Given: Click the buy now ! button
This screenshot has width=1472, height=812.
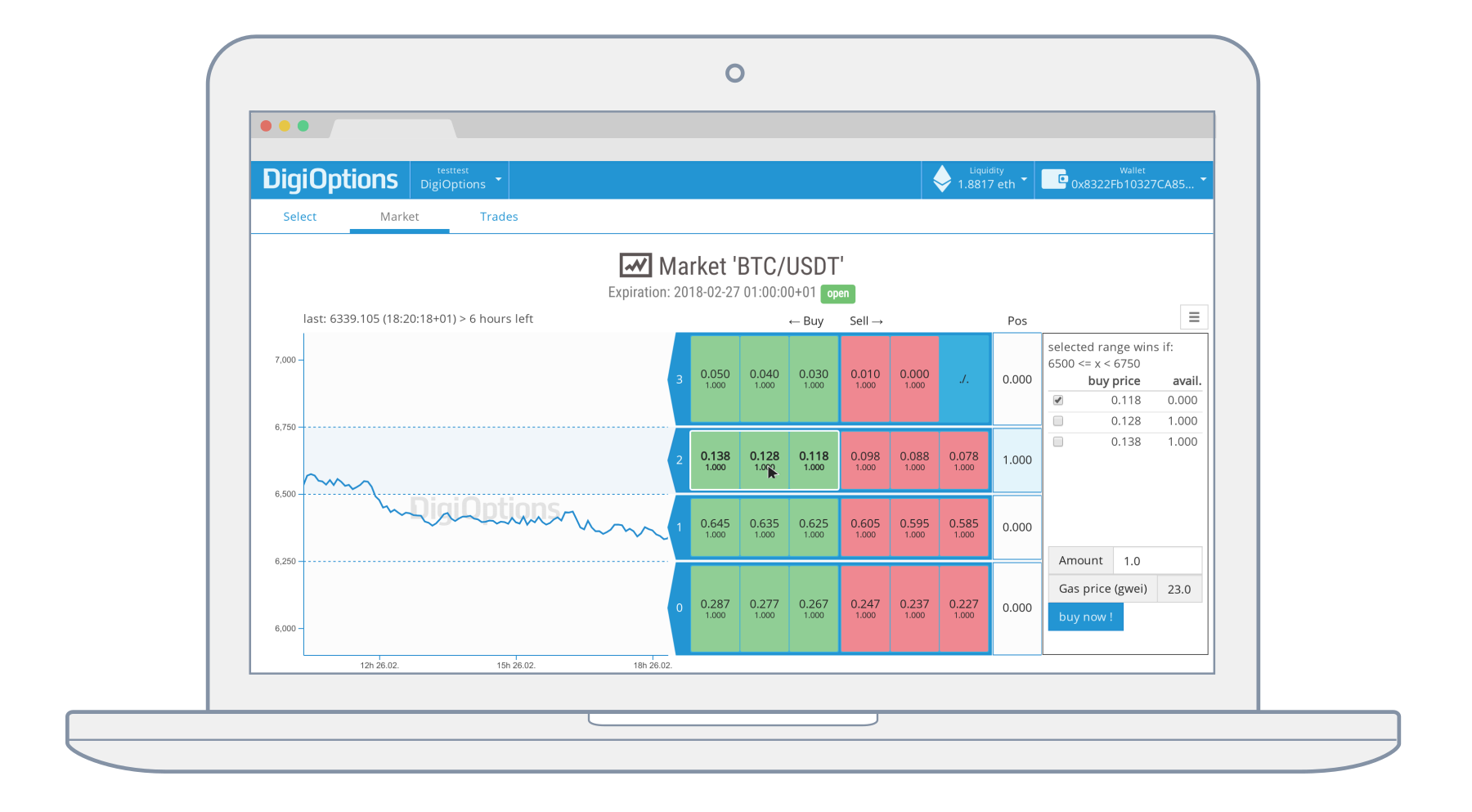Looking at the screenshot, I should point(1085,617).
